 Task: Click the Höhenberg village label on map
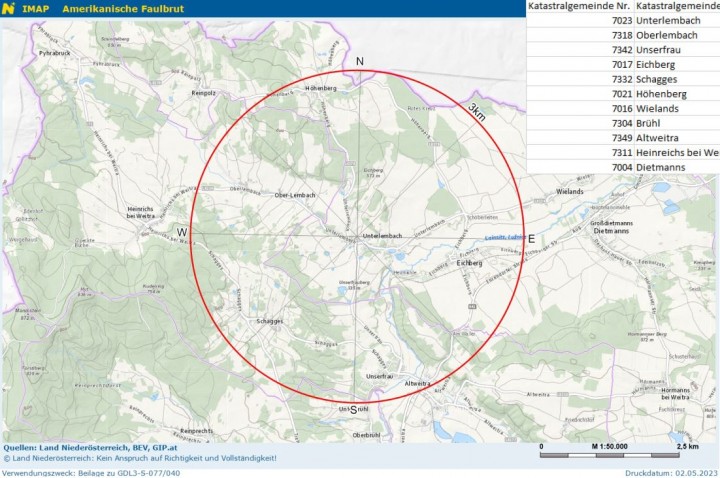click(321, 88)
